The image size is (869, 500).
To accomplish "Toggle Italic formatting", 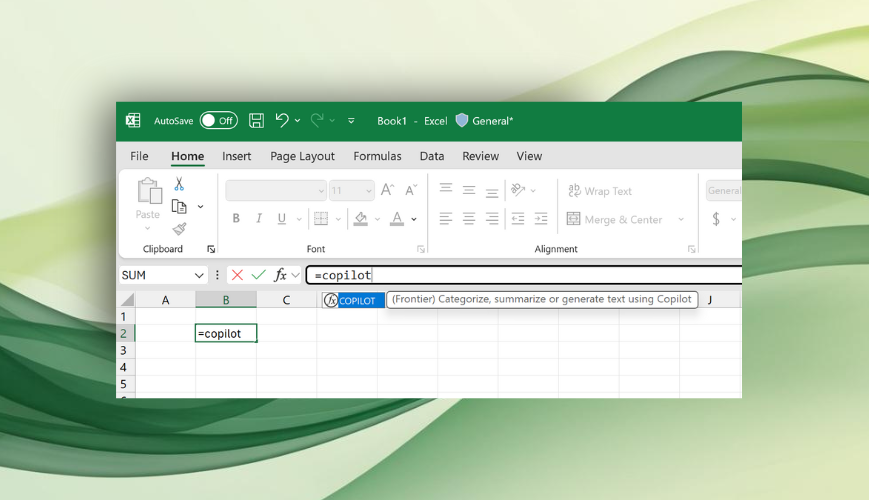I will [x=259, y=218].
